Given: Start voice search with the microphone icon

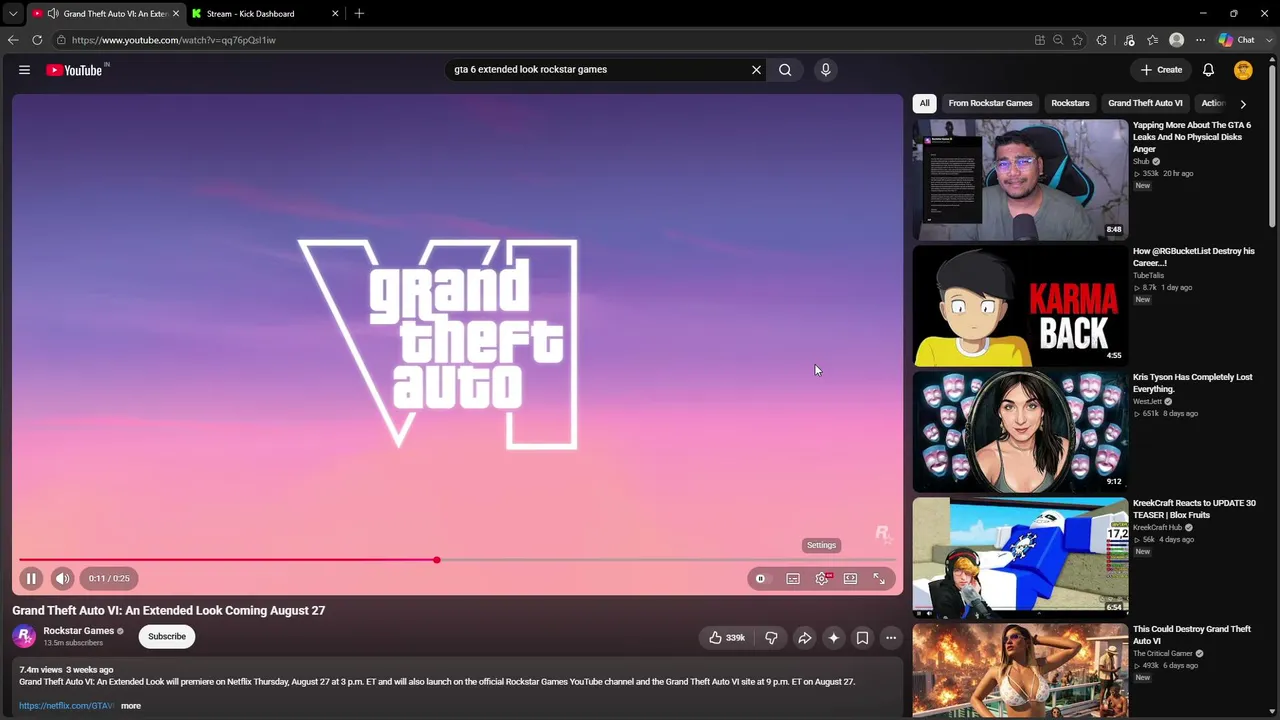Looking at the screenshot, I should tap(825, 70).
